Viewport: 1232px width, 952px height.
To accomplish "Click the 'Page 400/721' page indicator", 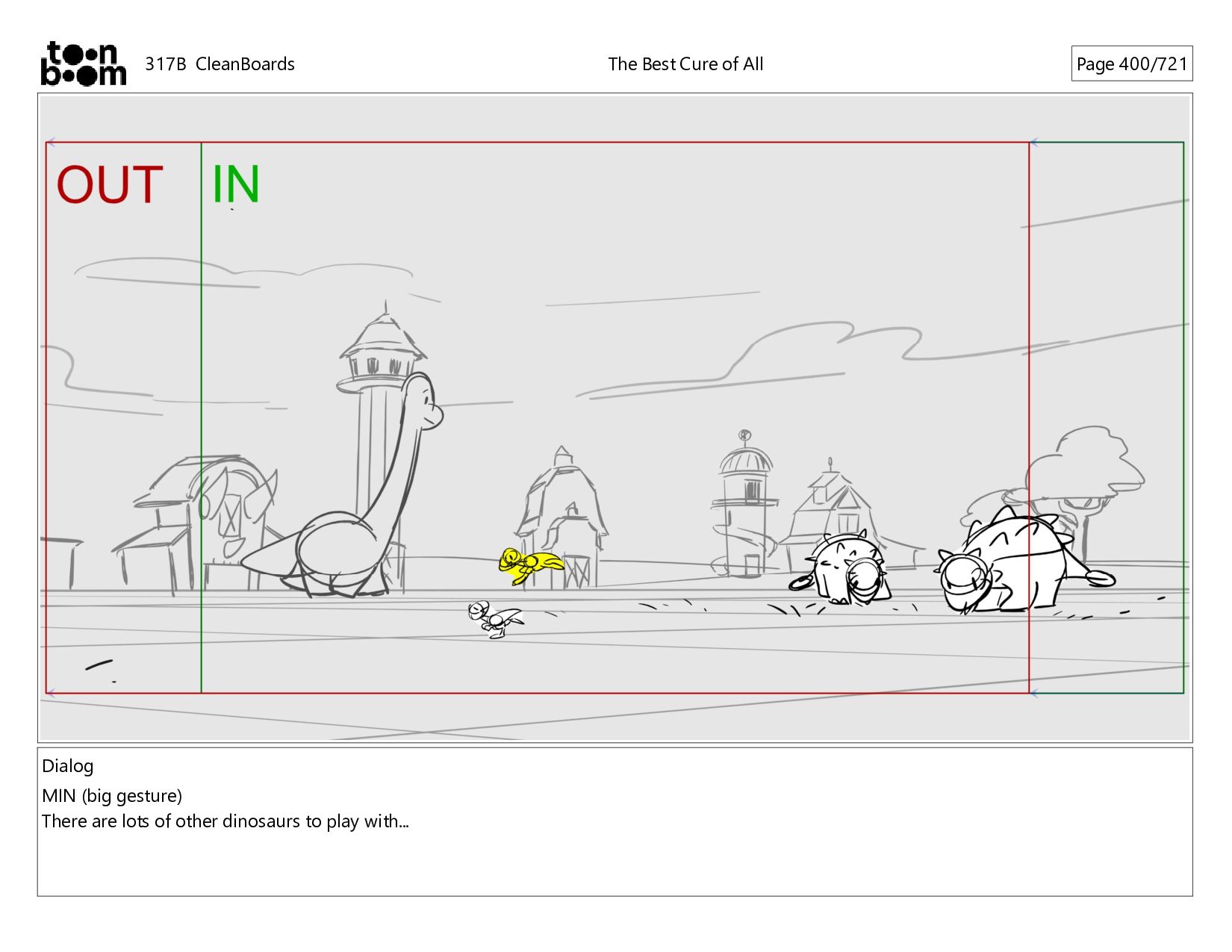I will (x=1131, y=63).
